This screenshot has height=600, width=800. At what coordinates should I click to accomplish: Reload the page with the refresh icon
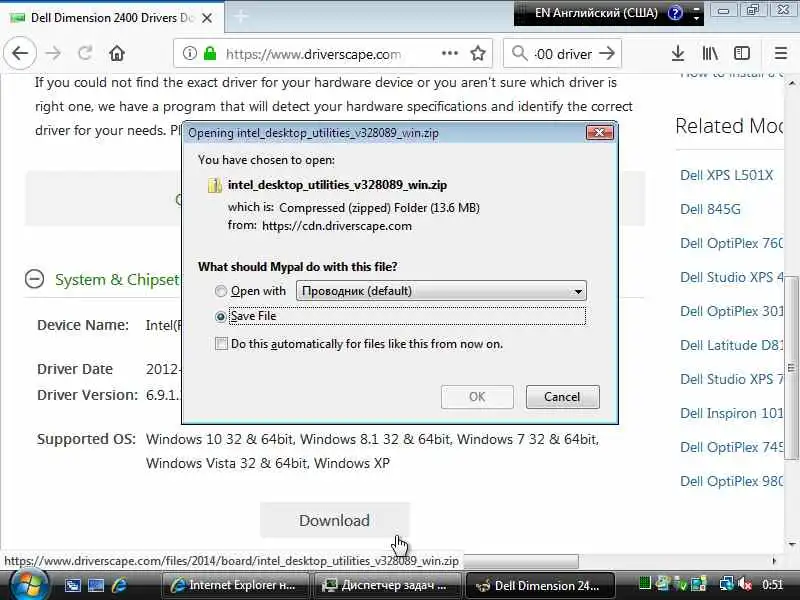click(85, 53)
